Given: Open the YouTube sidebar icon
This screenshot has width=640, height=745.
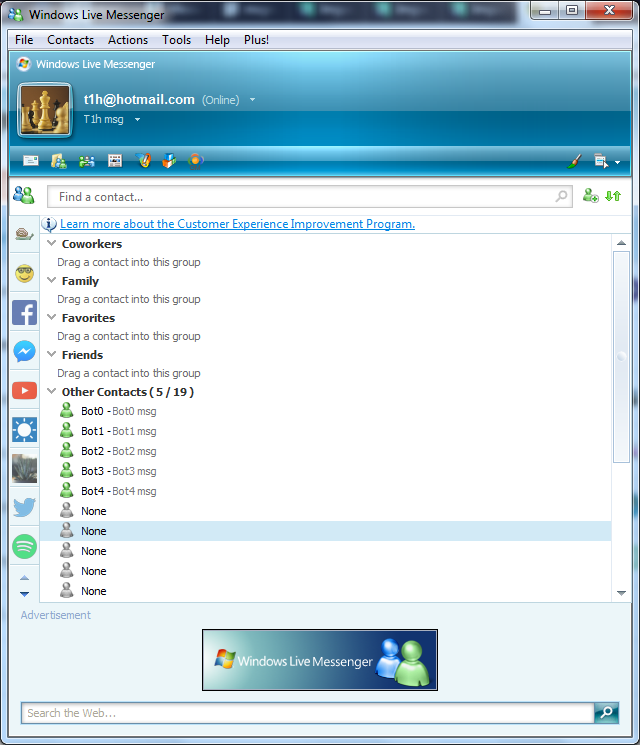Looking at the screenshot, I should 25,391.
